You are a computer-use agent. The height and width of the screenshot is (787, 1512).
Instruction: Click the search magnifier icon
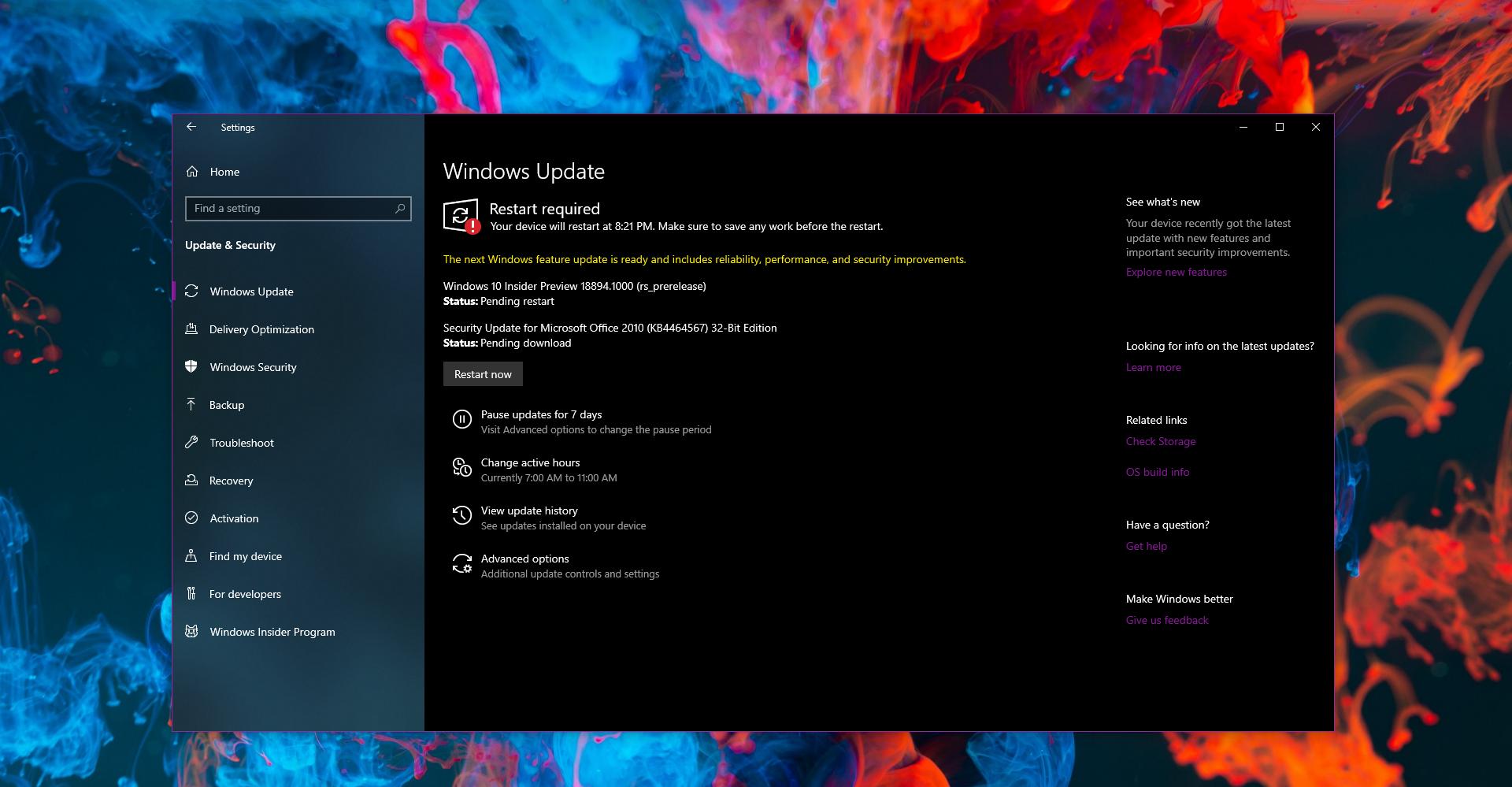(400, 208)
